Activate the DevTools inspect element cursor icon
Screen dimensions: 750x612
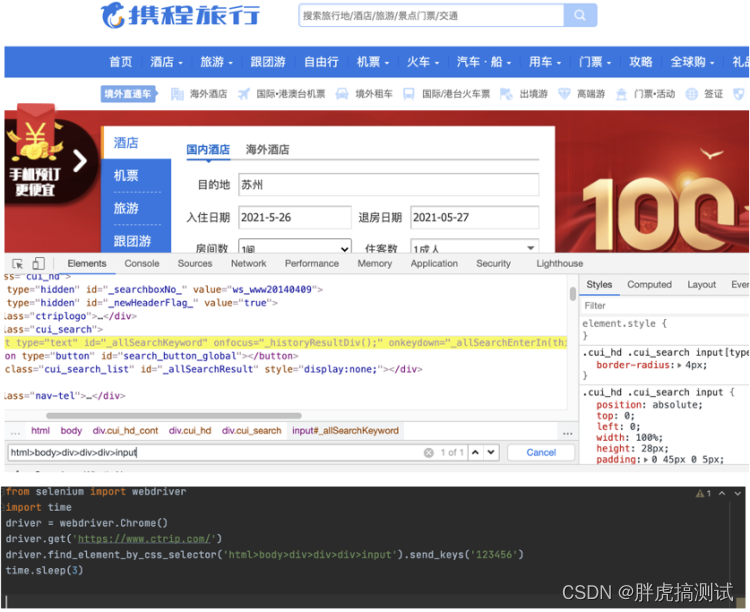click(17, 264)
